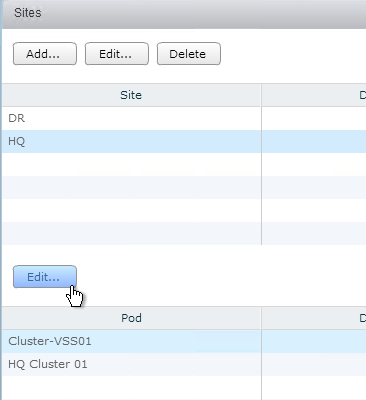Click HQ Cluster 01's second column cell

(x=314, y=364)
